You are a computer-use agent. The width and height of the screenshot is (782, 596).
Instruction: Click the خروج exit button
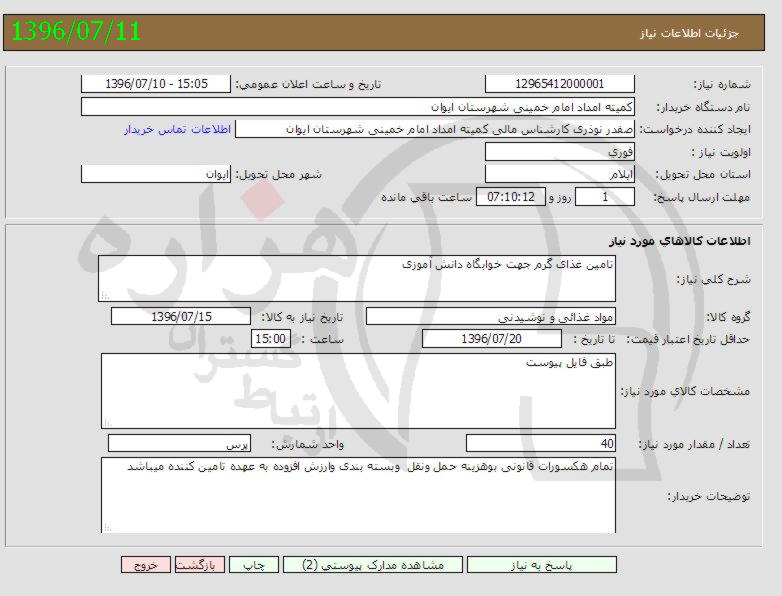pos(146,565)
